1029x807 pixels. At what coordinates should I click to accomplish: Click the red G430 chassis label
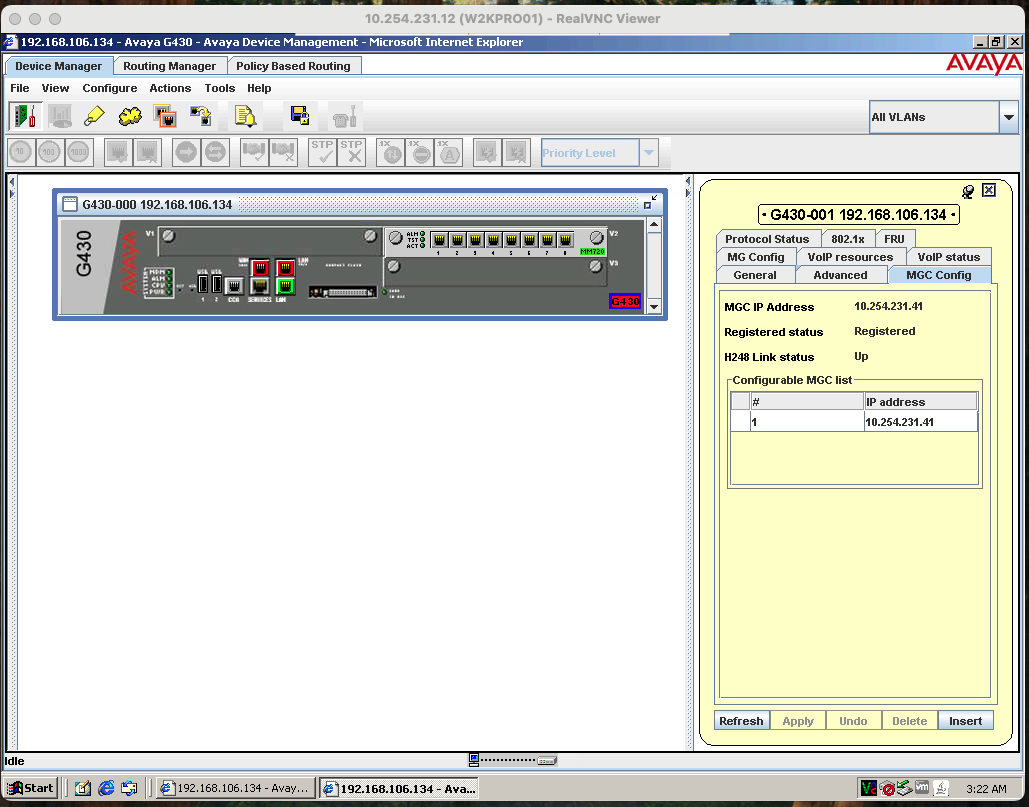pos(625,301)
